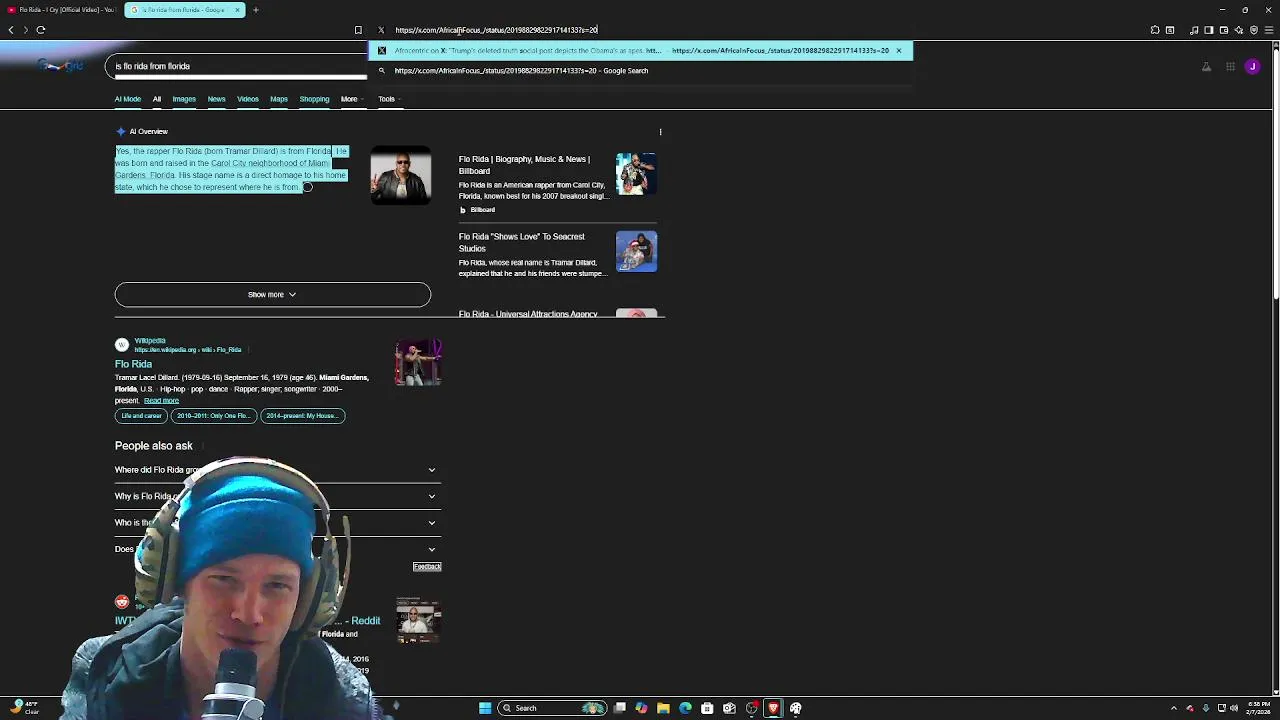Select the Maps search tab
The height and width of the screenshot is (720, 1280).
279,99
